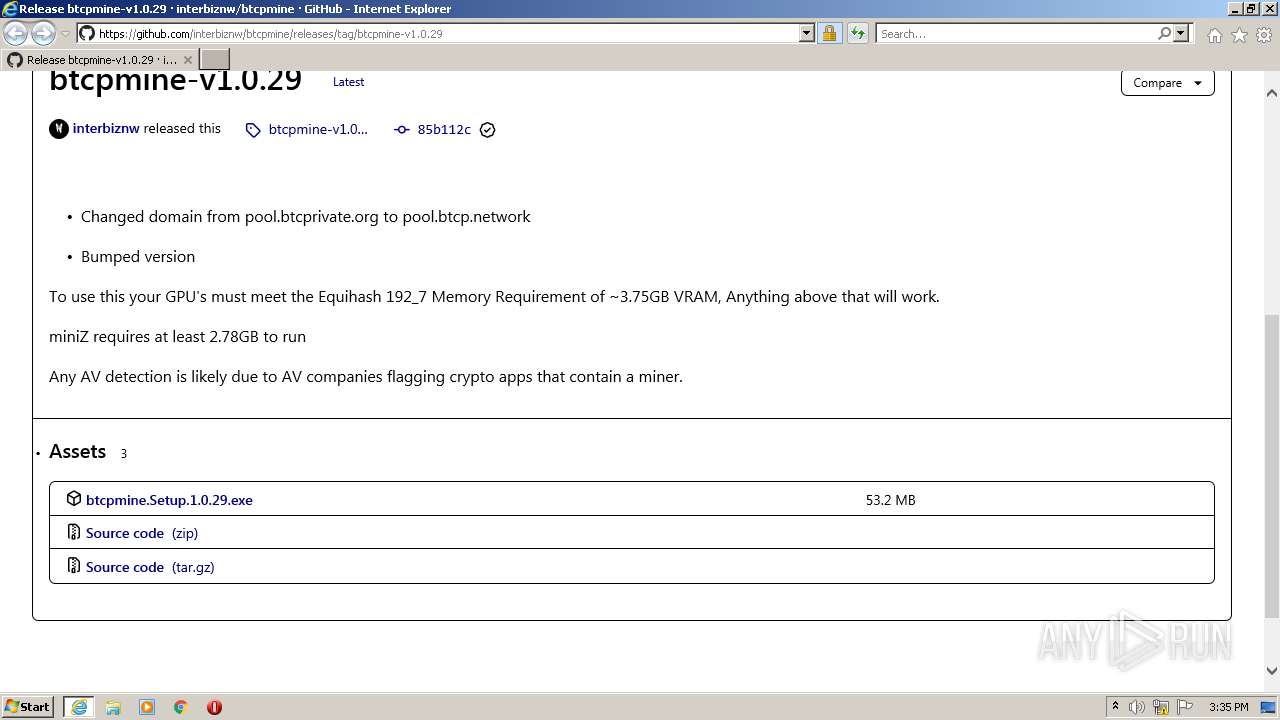Screen dimensions: 1280x720
Task: Click the package icon for btcpmine.Setup exe
Action: coord(74,498)
